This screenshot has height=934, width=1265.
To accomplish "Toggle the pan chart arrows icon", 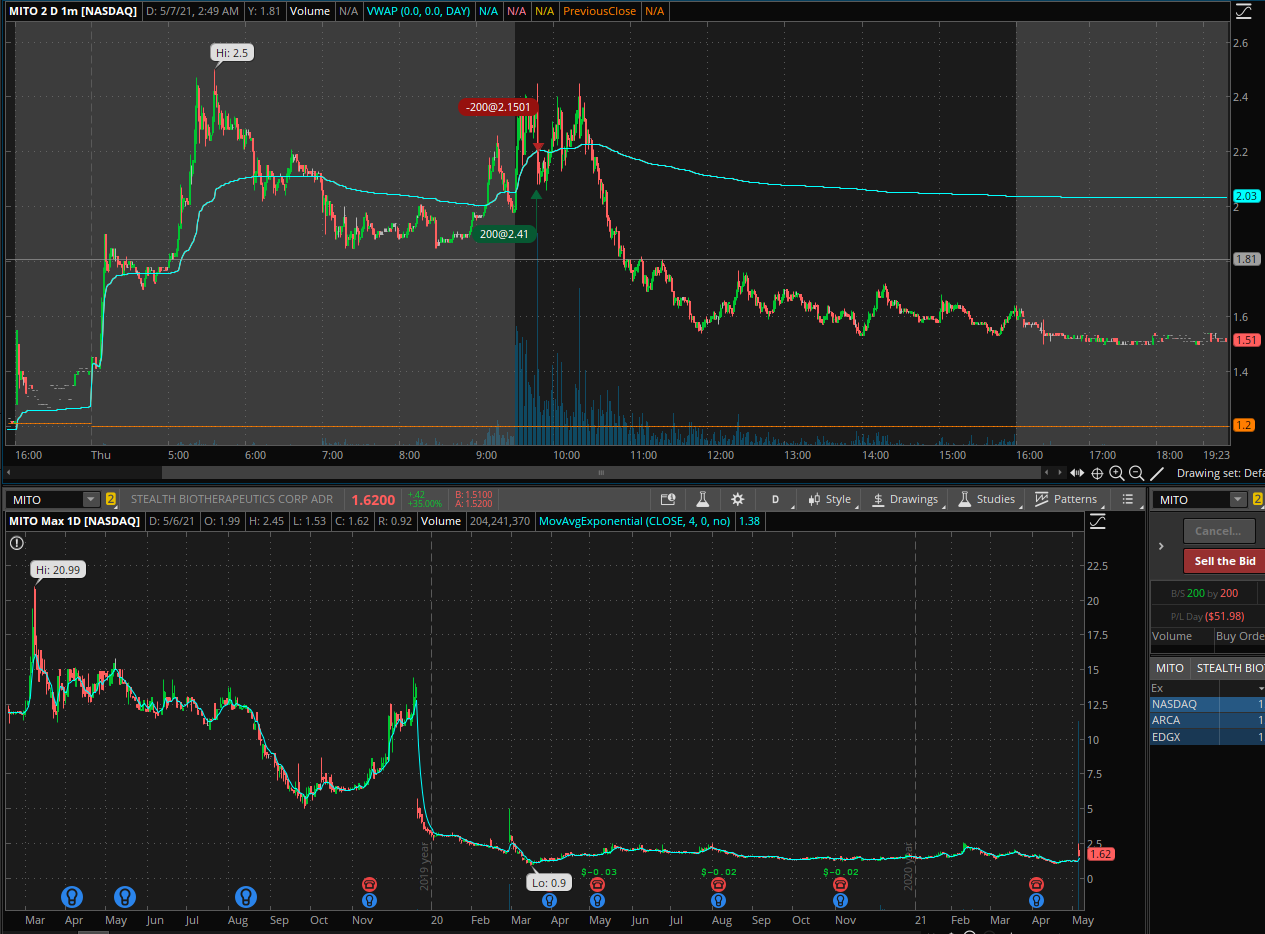I will pyautogui.click(x=1077, y=473).
